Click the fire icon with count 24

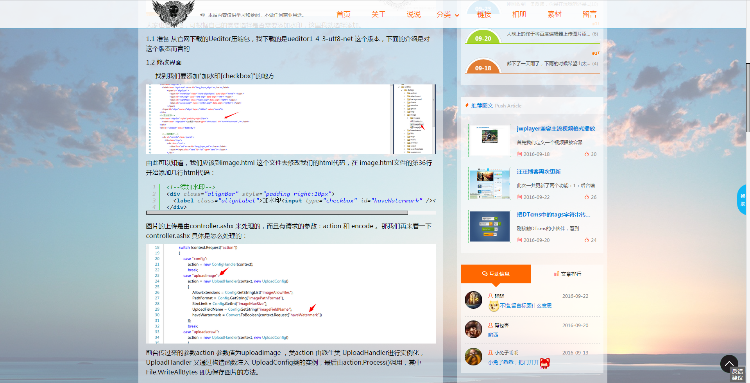tap(587, 240)
